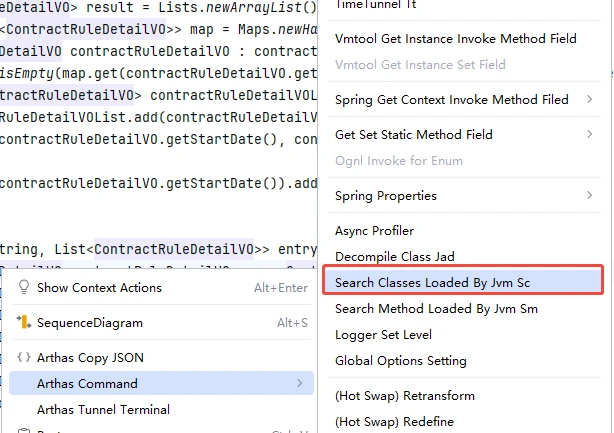Expand the Spring Properties submenu arrow
This screenshot has width=614, height=433.
pyautogui.click(x=589, y=196)
